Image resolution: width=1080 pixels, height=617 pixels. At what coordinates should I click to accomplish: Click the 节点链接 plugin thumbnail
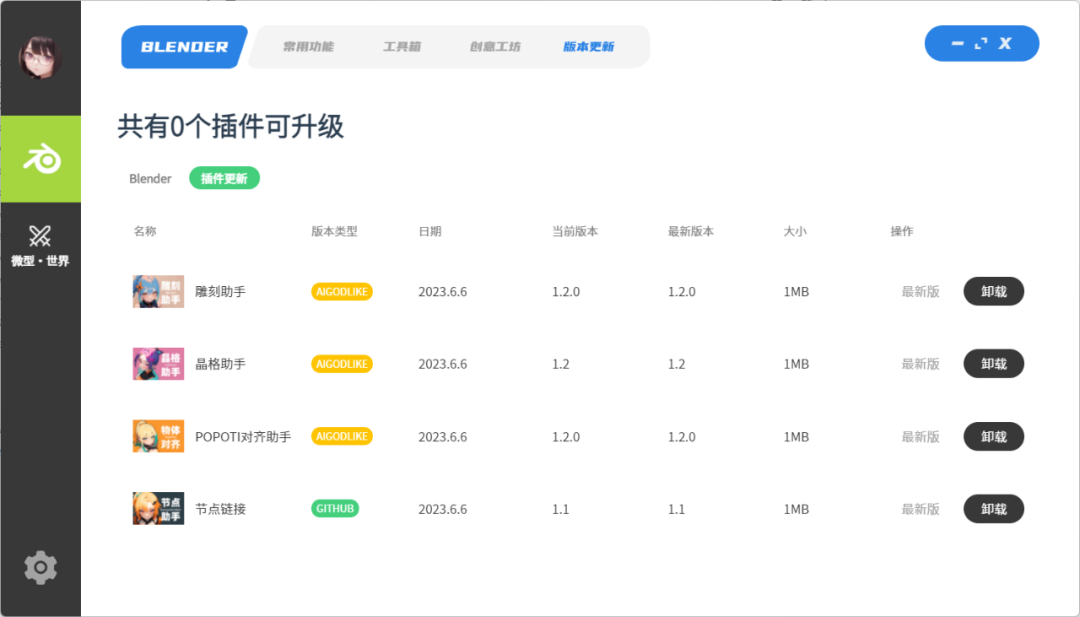158,509
